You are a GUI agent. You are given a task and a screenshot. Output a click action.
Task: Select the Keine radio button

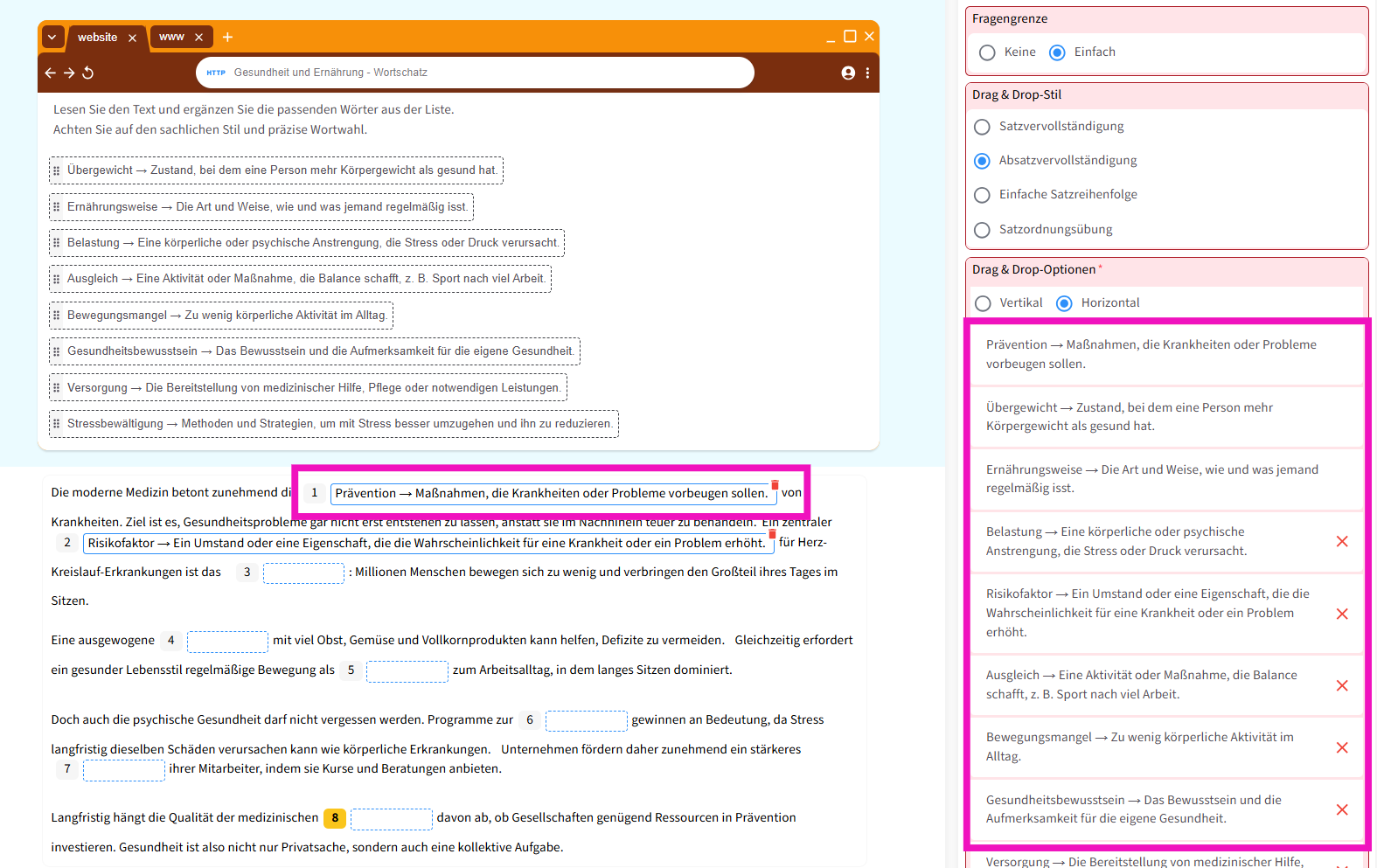987,52
